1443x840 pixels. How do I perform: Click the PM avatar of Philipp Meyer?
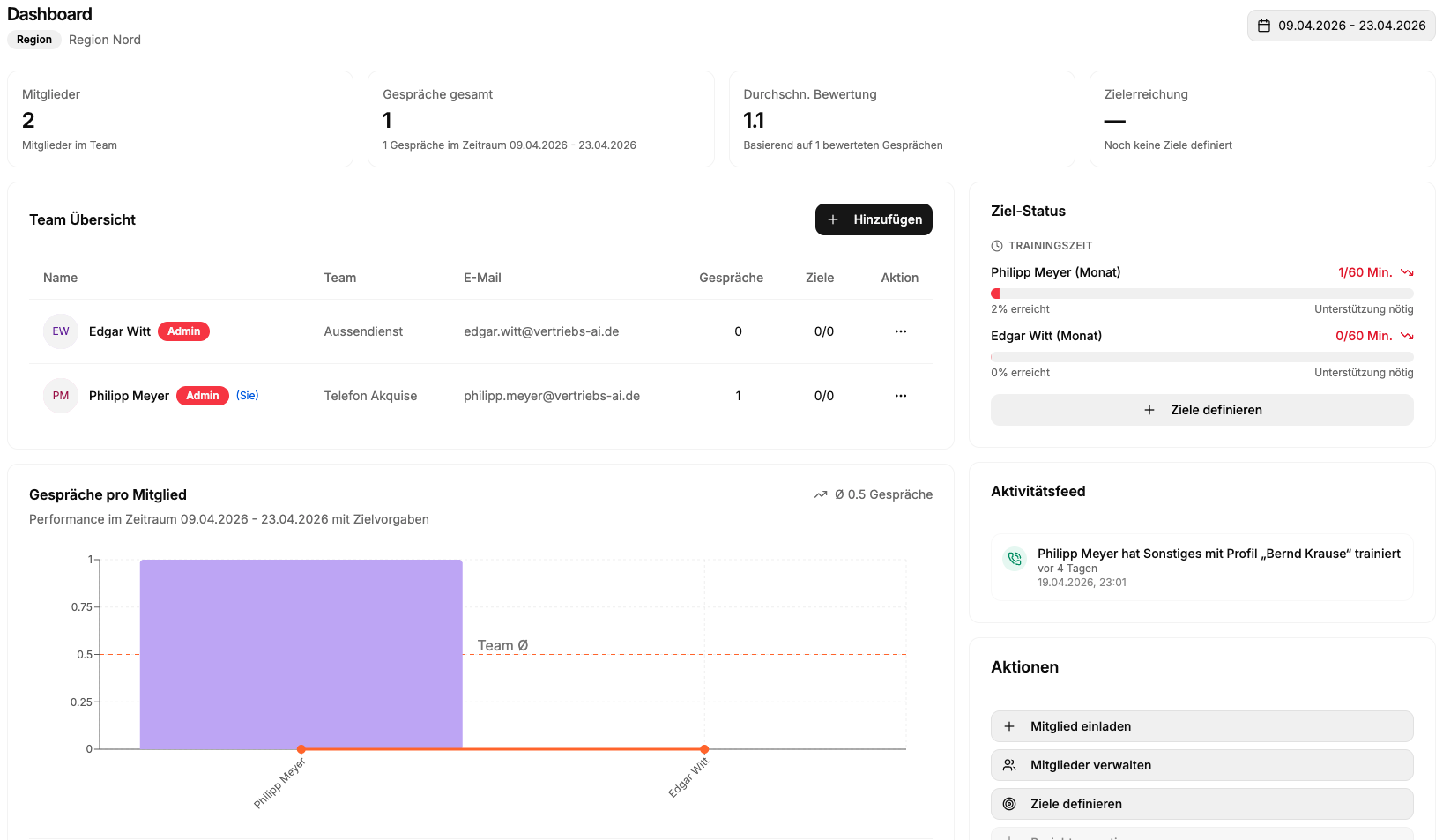(60, 396)
